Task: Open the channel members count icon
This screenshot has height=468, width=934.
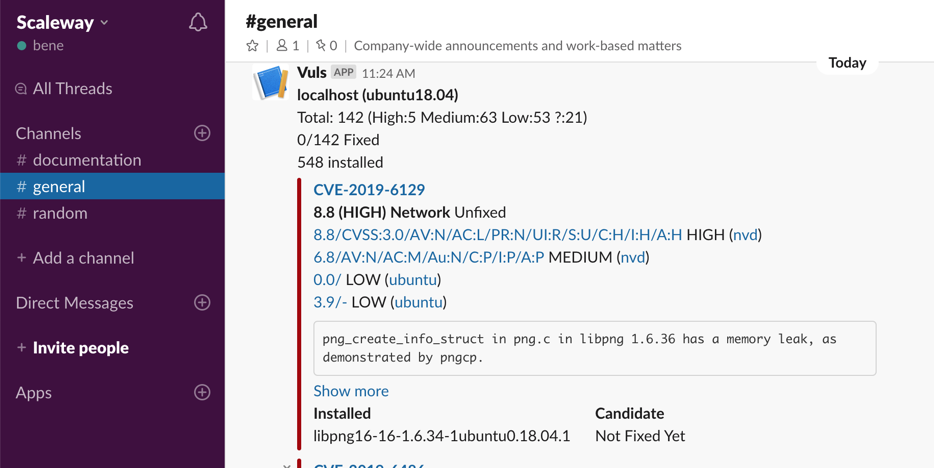Action: click(x=288, y=46)
